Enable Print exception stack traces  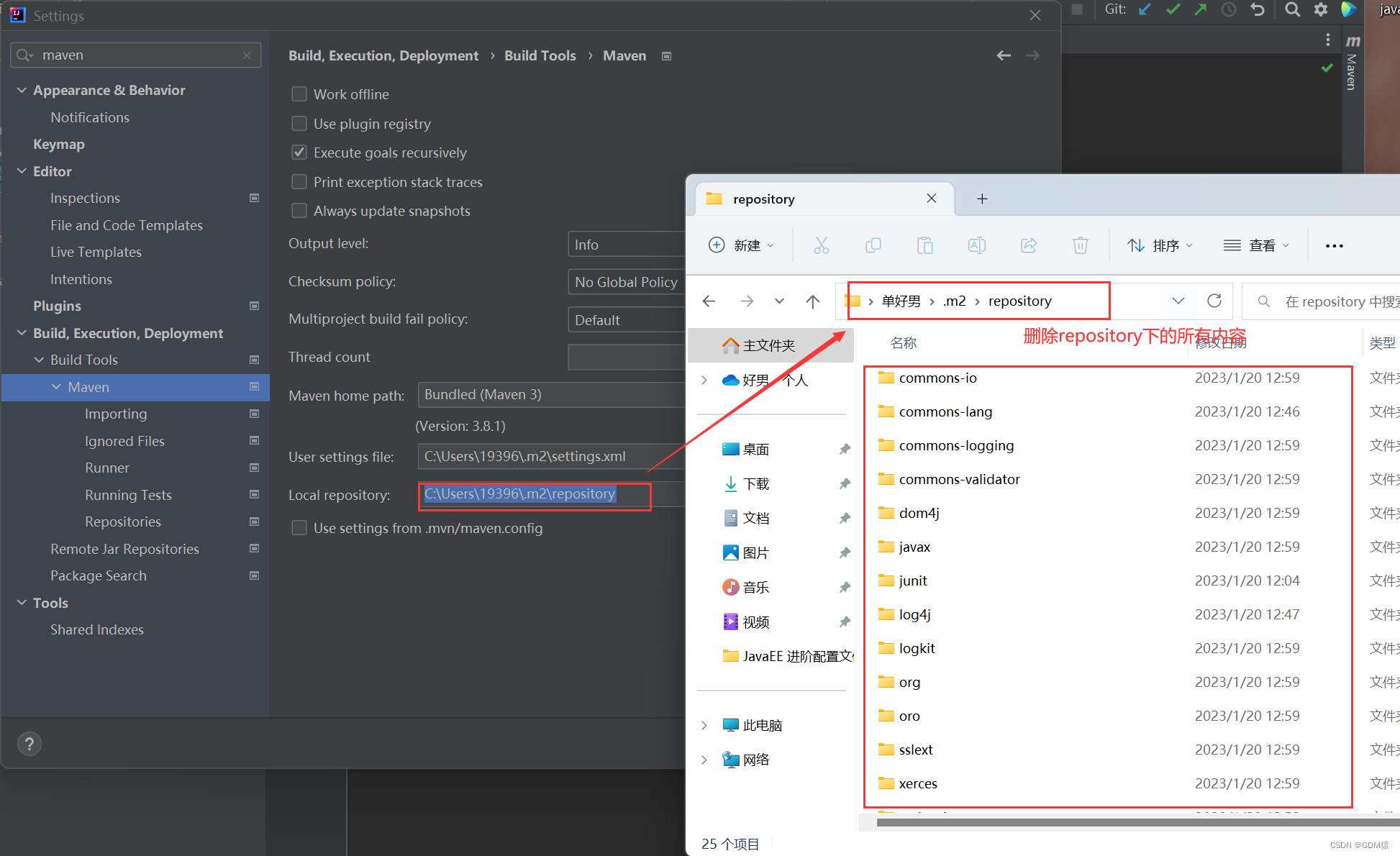point(299,182)
